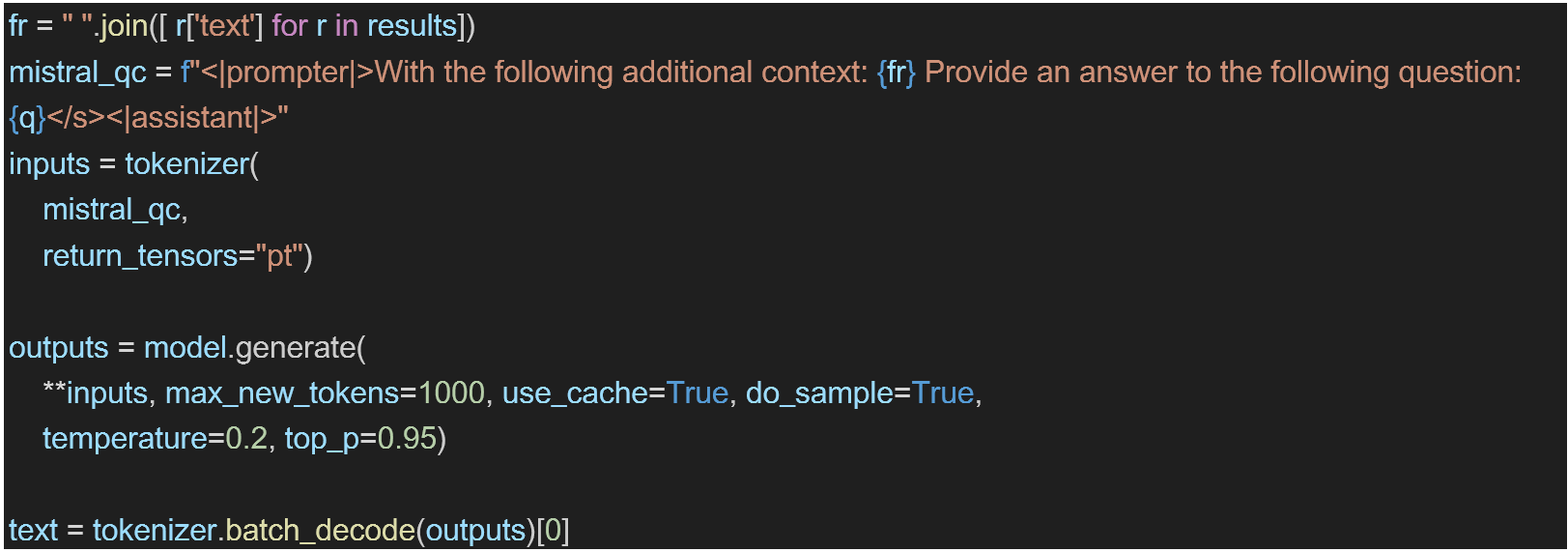This screenshot has width=1568, height=552.
Task: Click the "pt" string value
Action: (x=280, y=256)
